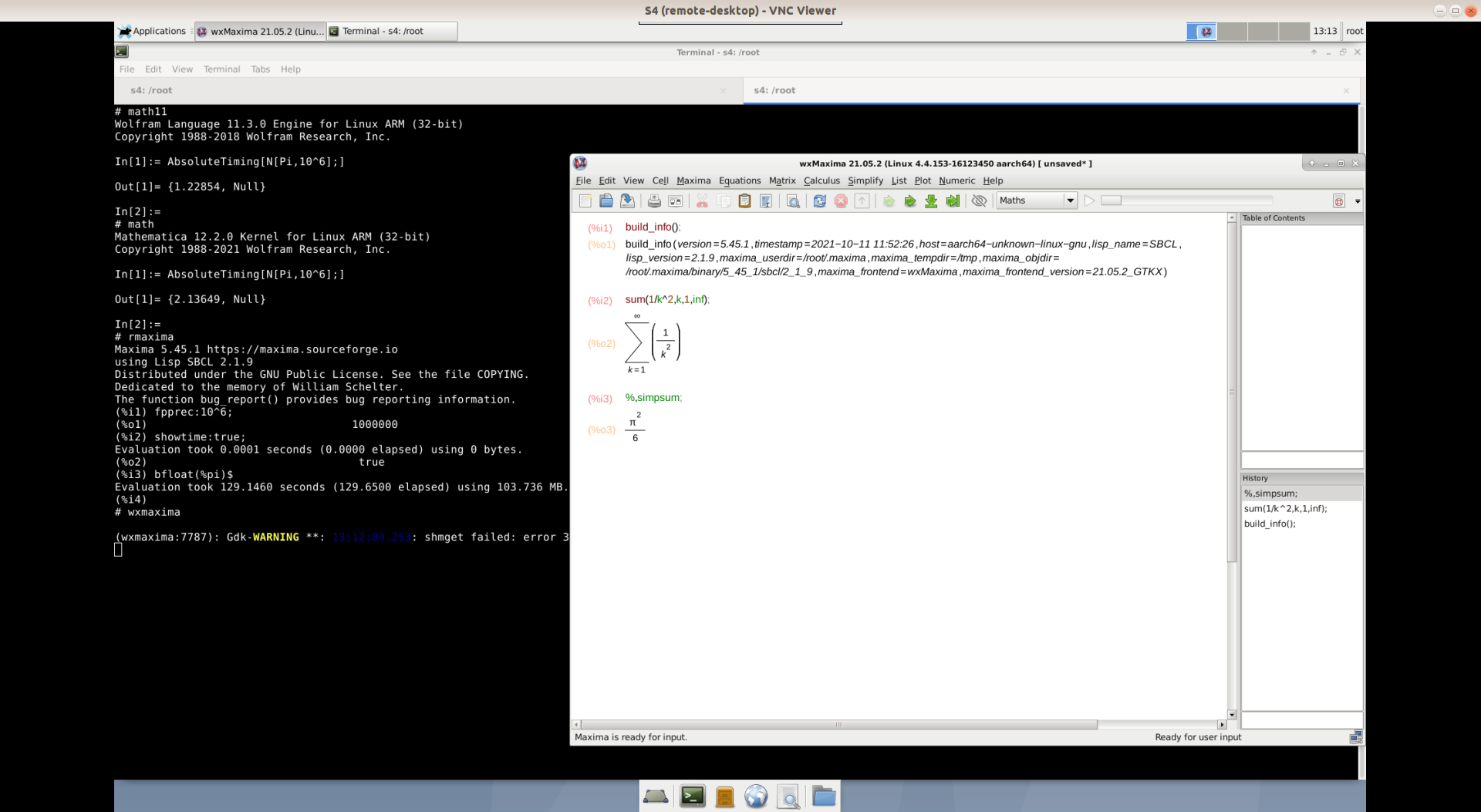Copy the selected cell
Image resolution: width=1481 pixels, height=812 pixels.
click(x=724, y=200)
